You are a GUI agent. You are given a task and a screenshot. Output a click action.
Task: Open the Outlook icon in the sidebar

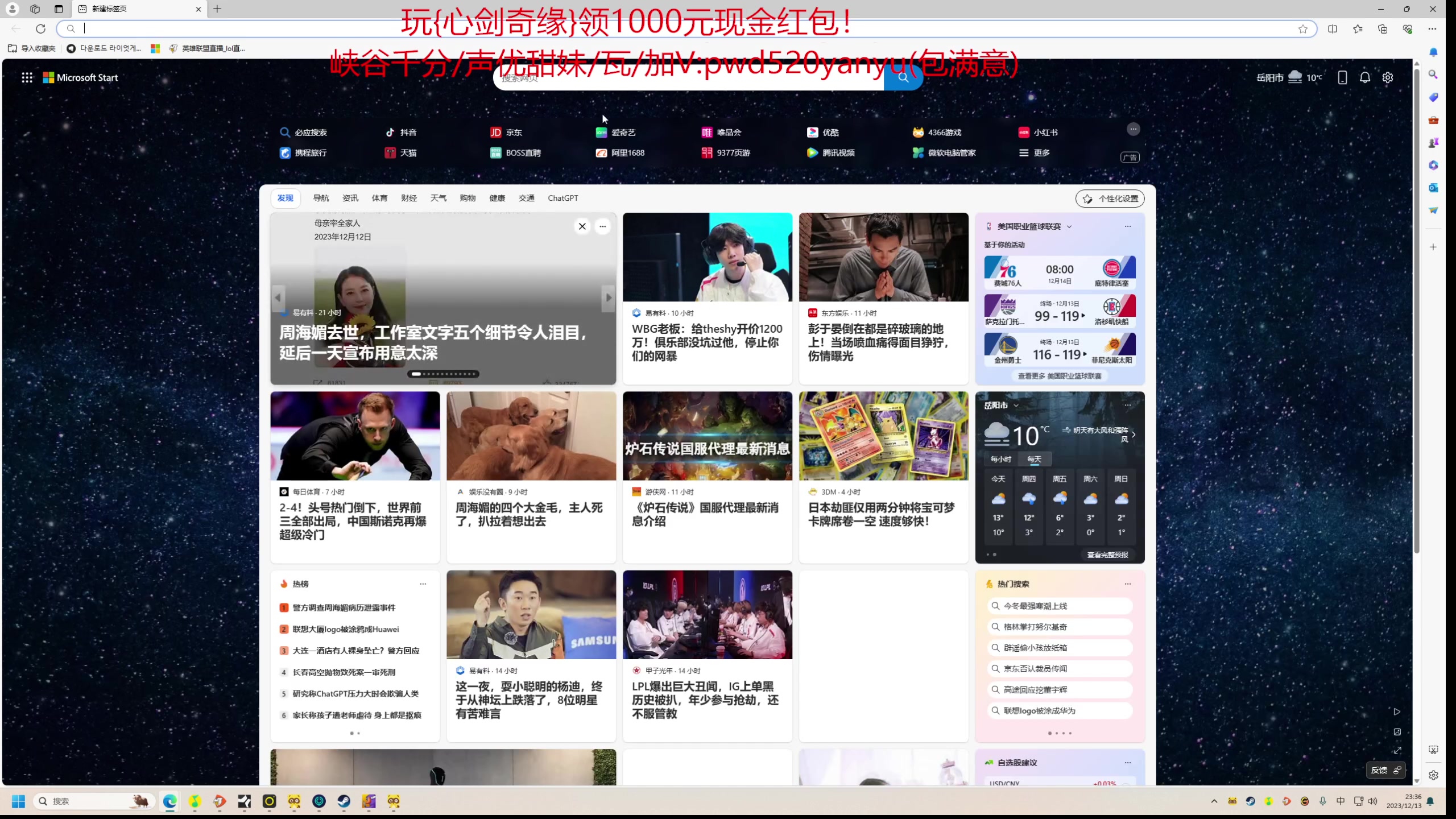click(1433, 188)
